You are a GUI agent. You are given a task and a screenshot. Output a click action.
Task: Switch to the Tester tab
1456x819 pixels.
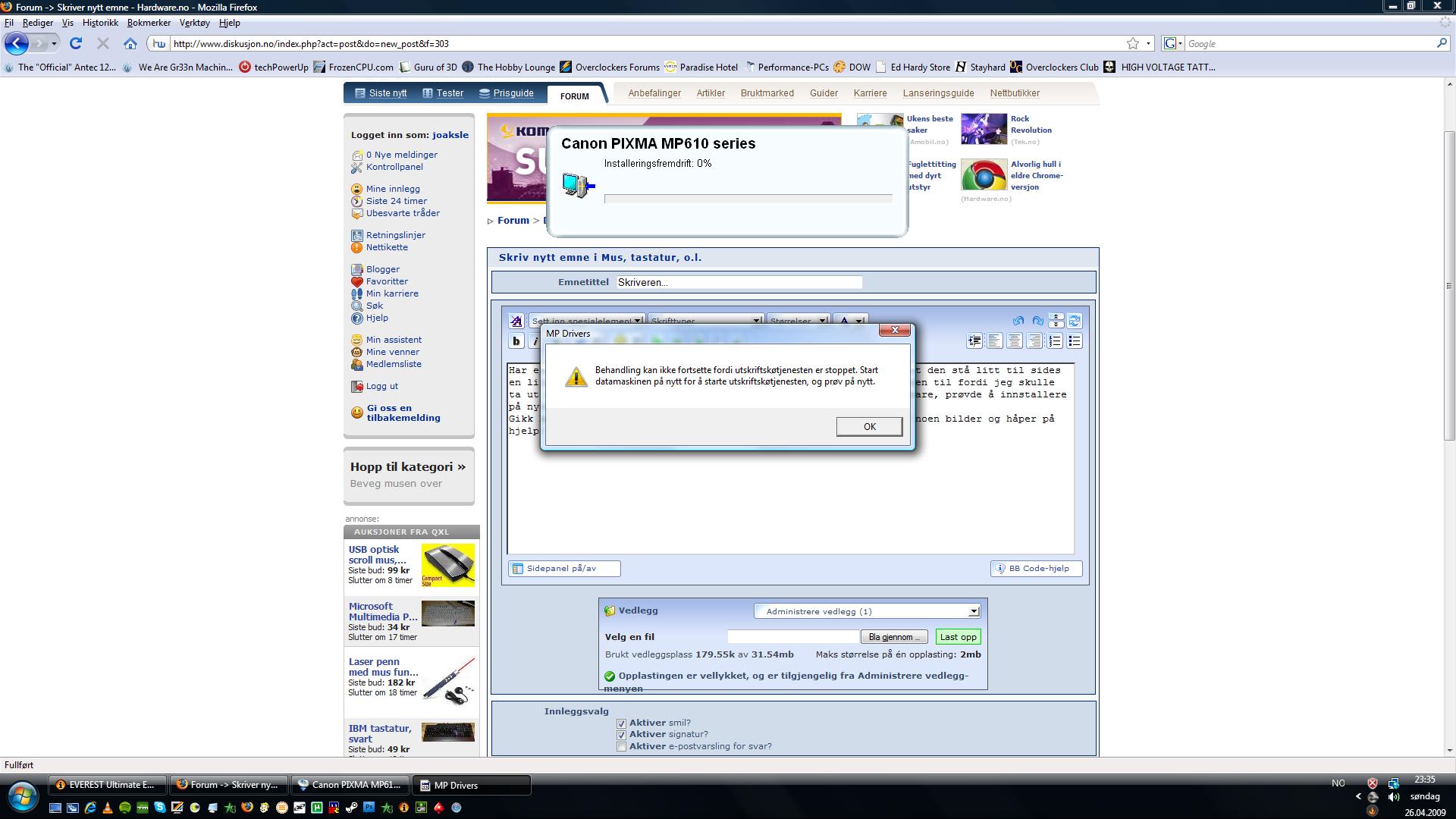pyautogui.click(x=443, y=93)
